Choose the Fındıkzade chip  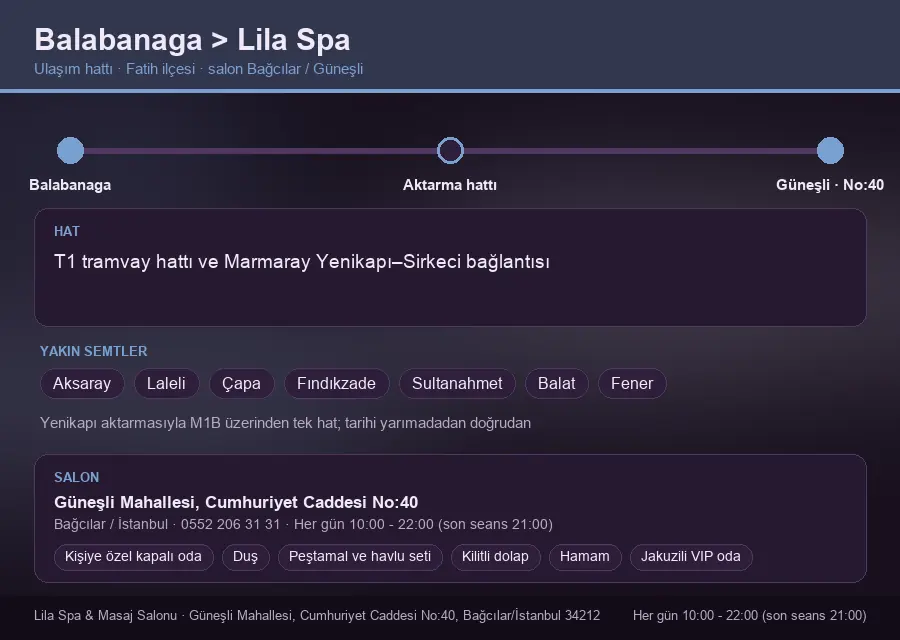(336, 383)
